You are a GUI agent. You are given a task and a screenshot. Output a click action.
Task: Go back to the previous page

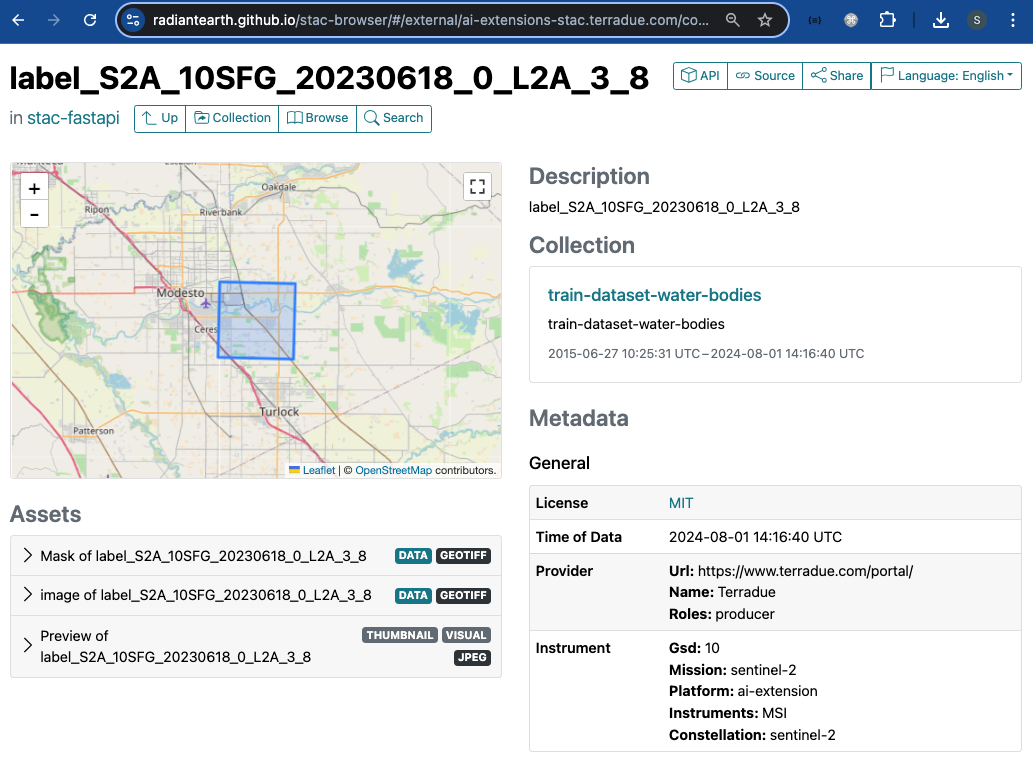pos(18,20)
